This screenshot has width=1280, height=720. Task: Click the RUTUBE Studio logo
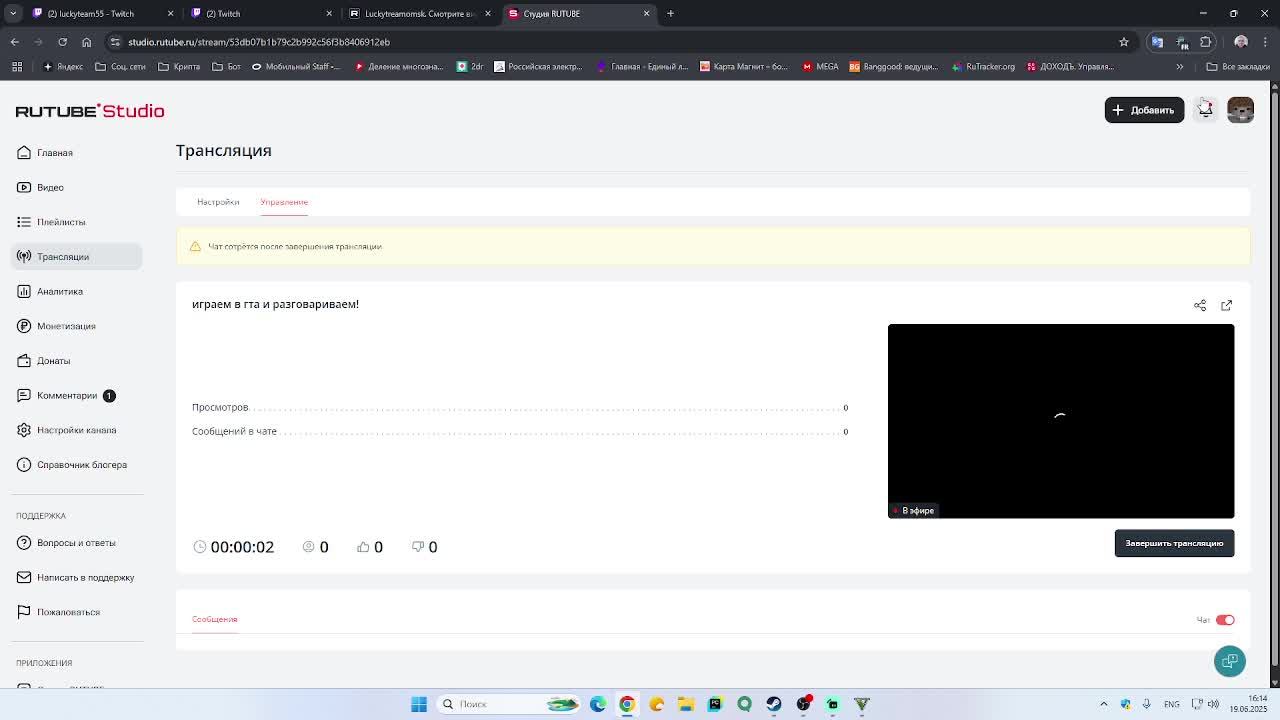tap(90, 111)
